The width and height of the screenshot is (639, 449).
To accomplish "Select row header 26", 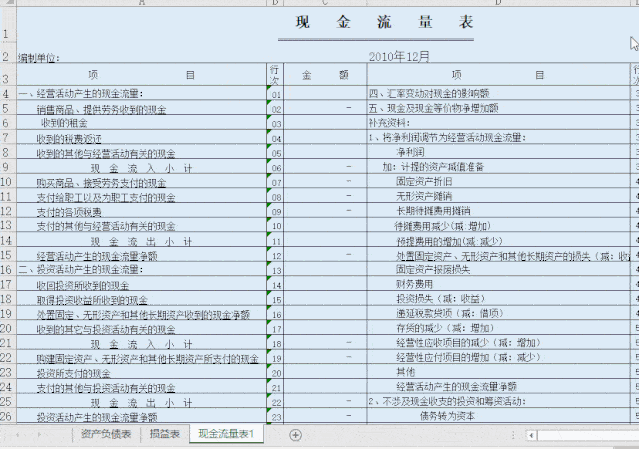I will [7, 416].
